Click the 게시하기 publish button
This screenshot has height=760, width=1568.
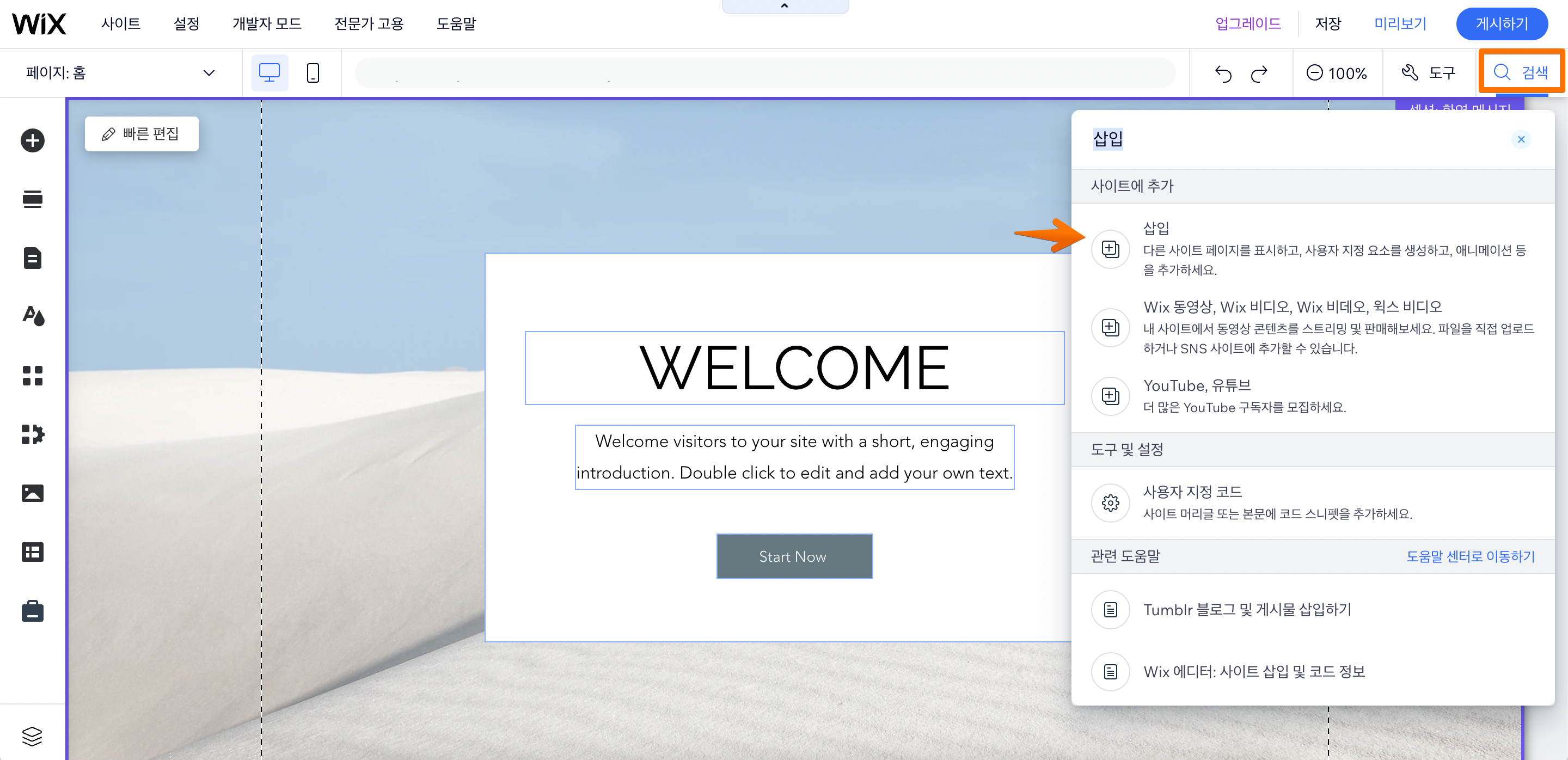[x=1501, y=24]
